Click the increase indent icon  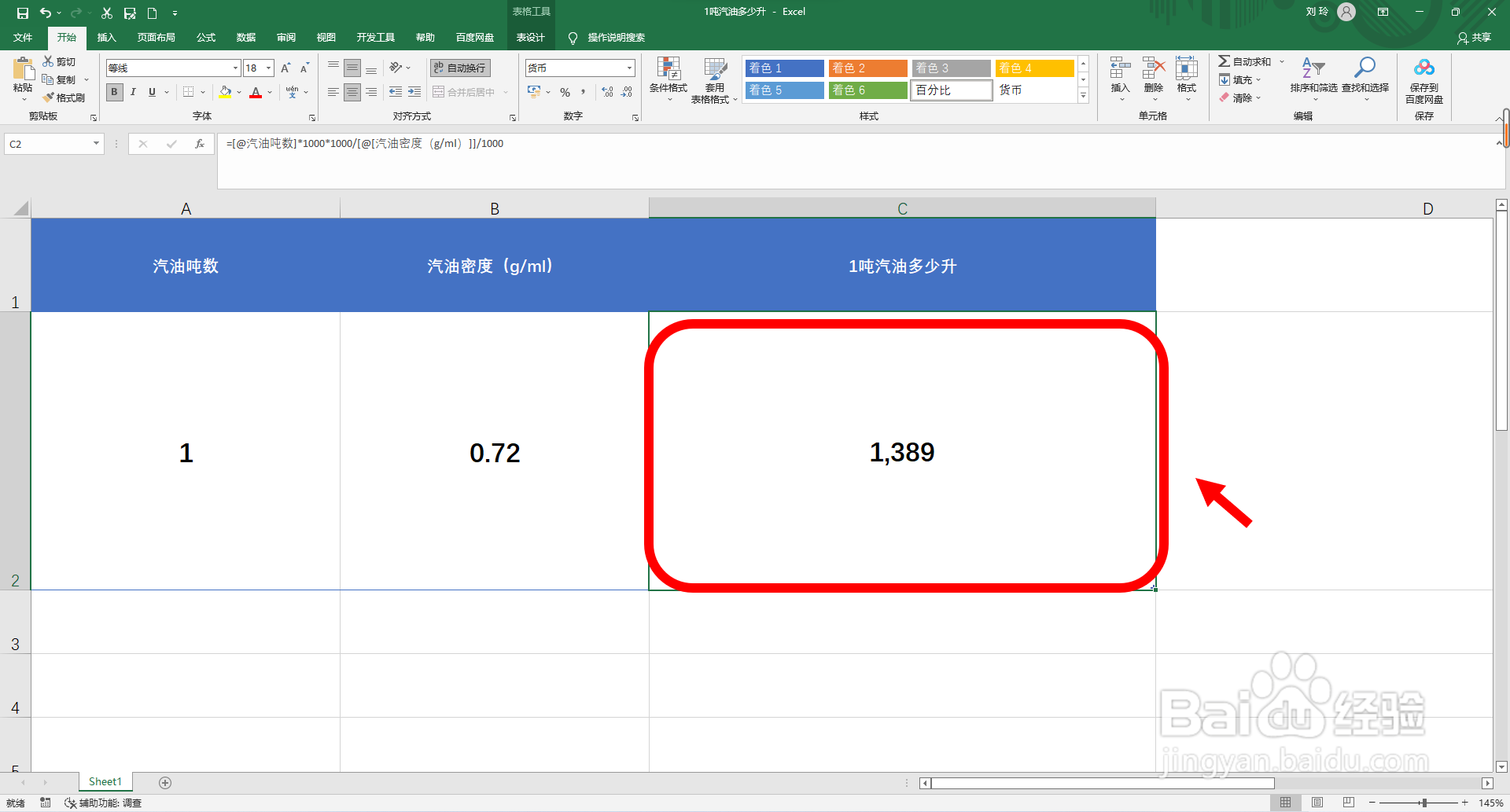414,92
